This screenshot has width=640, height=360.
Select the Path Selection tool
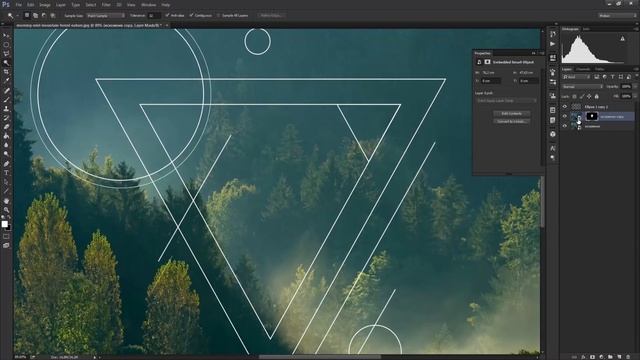[6, 182]
